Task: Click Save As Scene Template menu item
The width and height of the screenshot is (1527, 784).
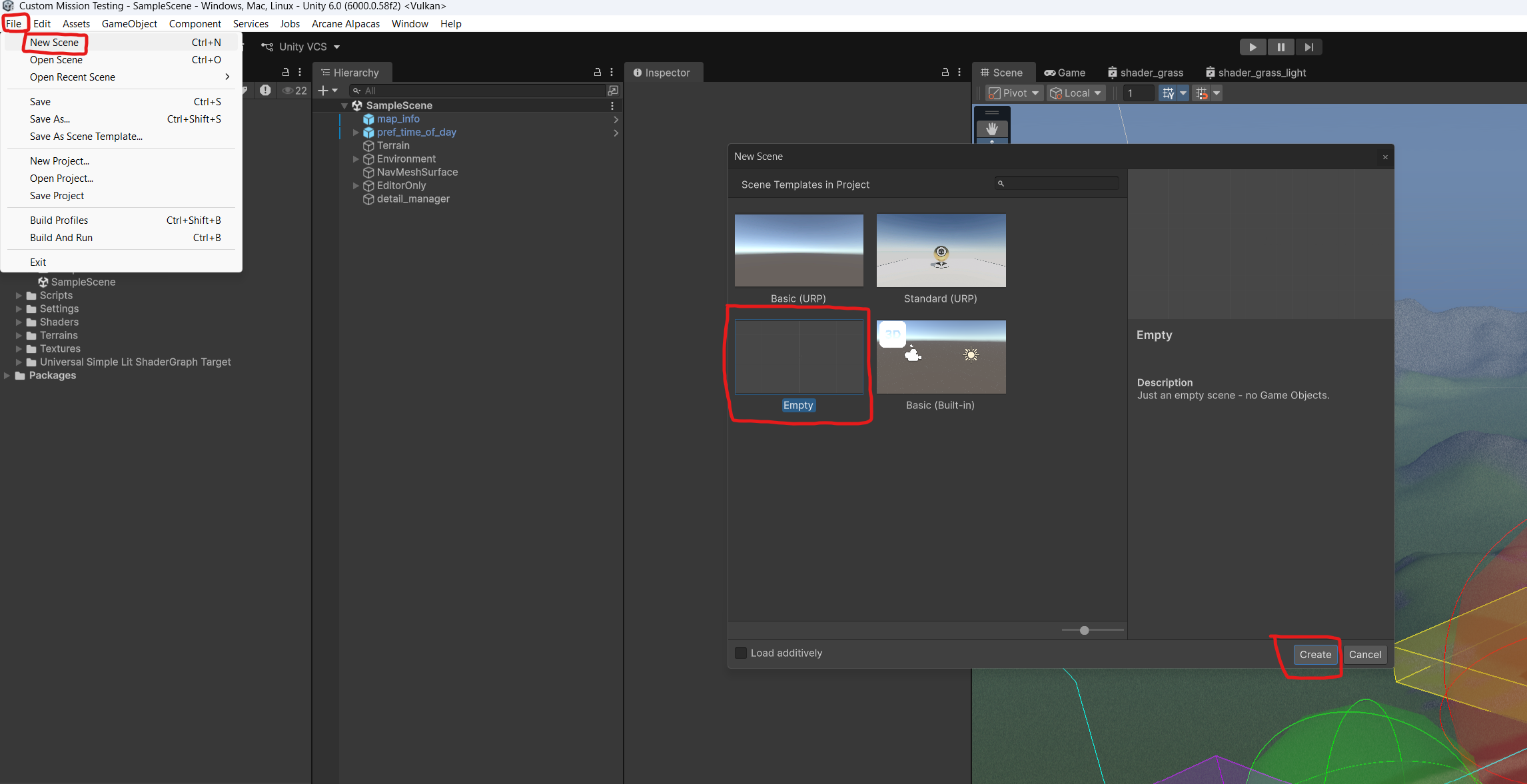Action: 86,137
